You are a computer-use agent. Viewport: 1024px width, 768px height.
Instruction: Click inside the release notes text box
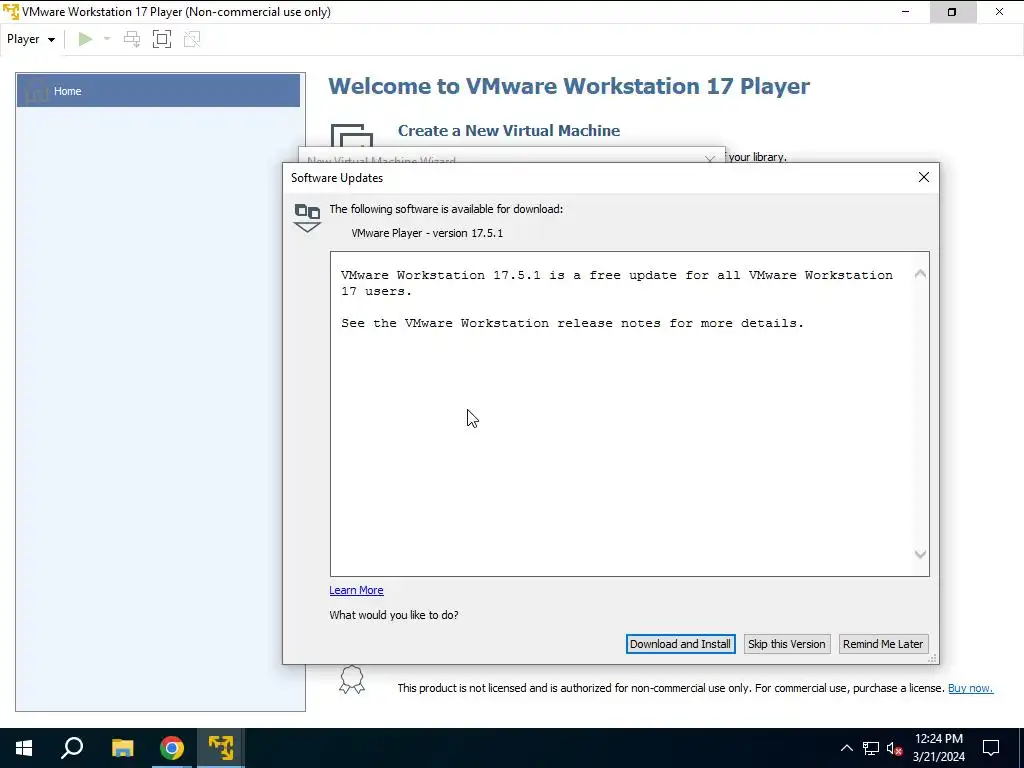(630, 414)
